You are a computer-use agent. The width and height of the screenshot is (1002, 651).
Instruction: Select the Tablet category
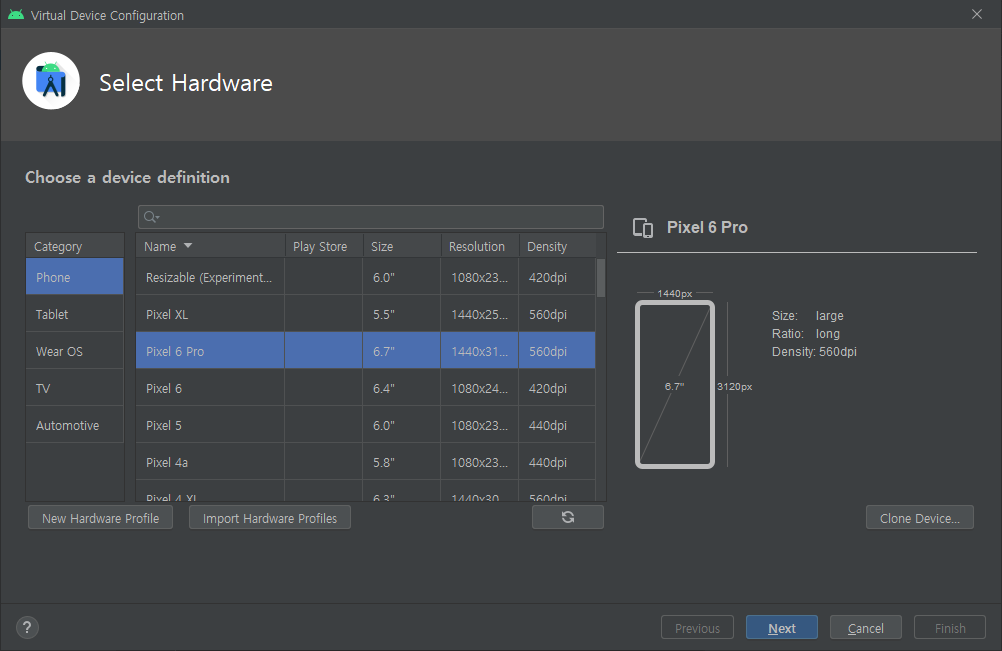75,314
